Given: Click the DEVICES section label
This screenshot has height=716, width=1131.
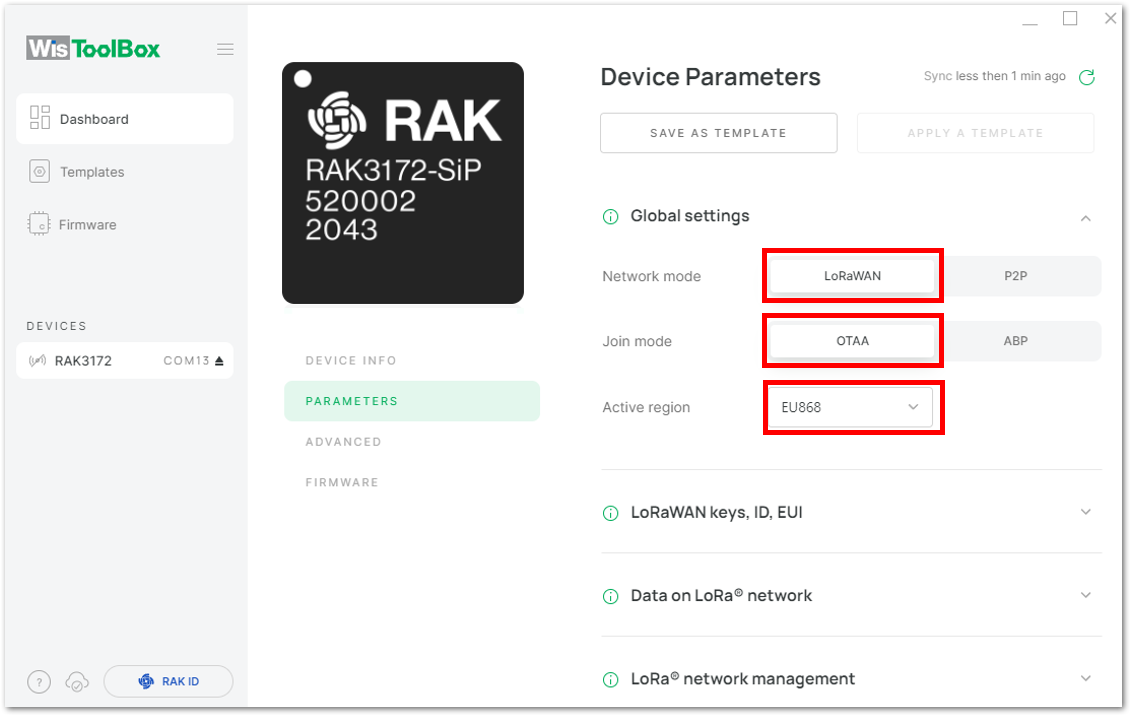Looking at the screenshot, I should coord(56,326).
